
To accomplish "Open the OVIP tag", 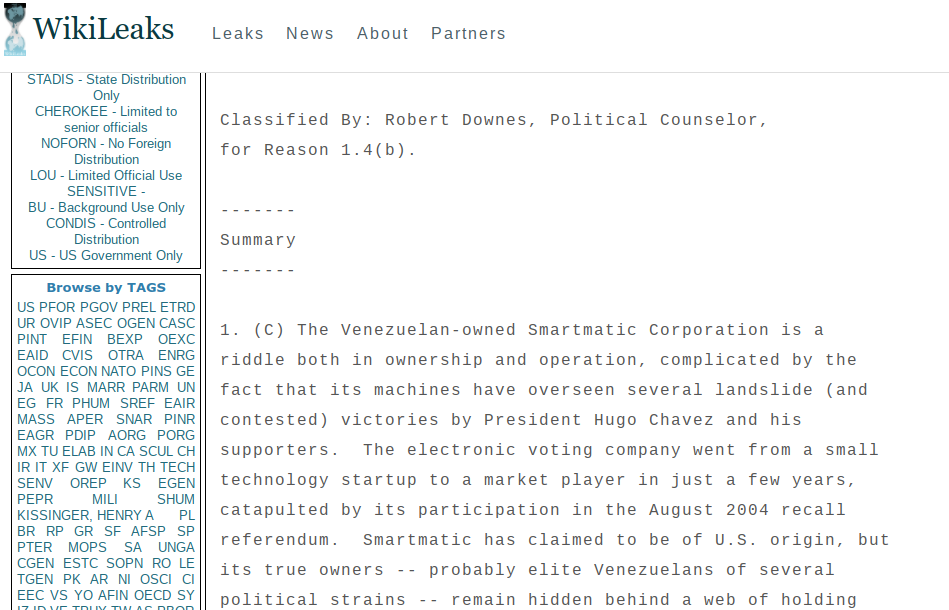I will [x=56, y=323].
